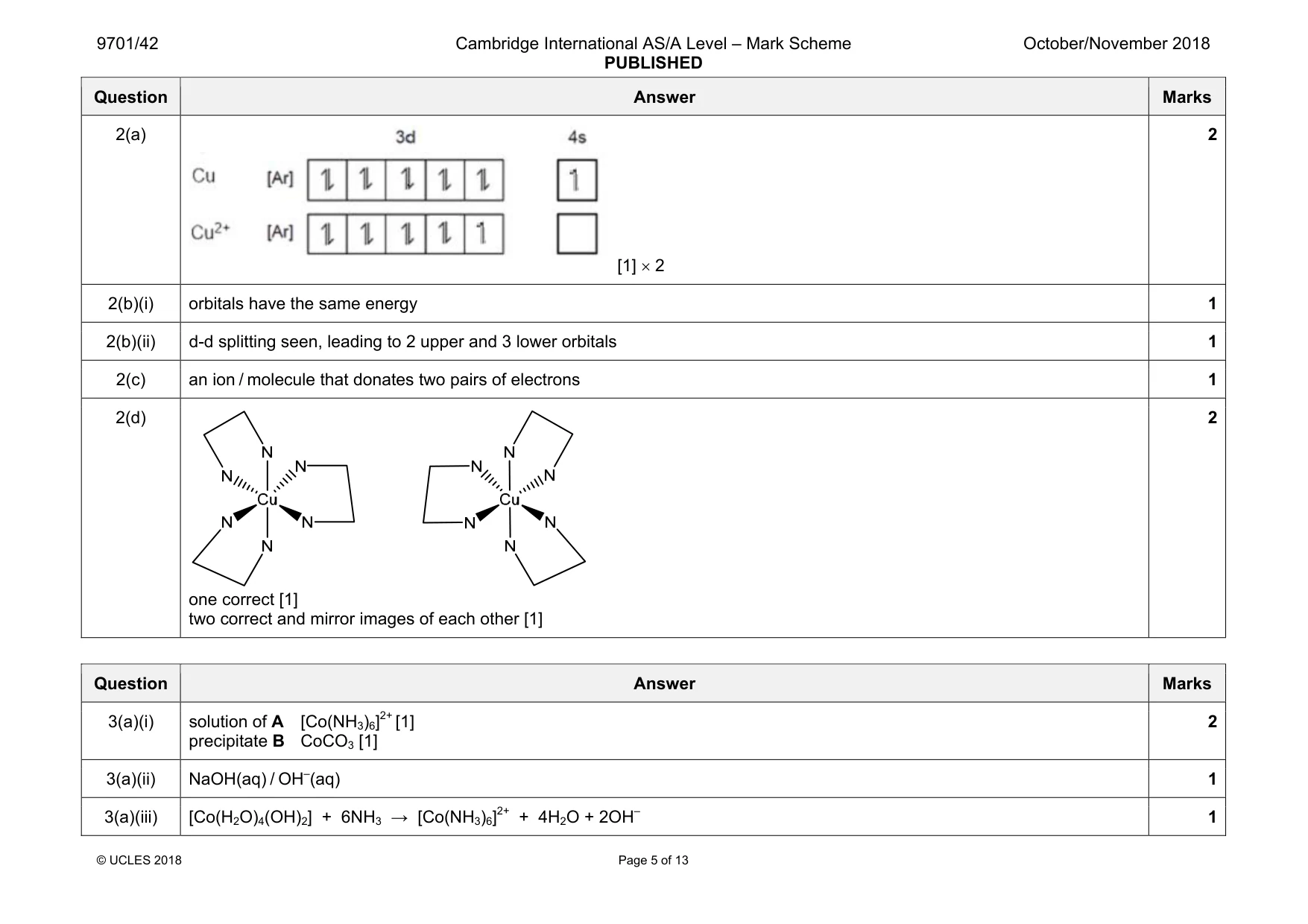The height and width of the screenshot is (924, 1308).
Task: Click answer 'orbitals have the same energy'
Action: coord(303,304)
